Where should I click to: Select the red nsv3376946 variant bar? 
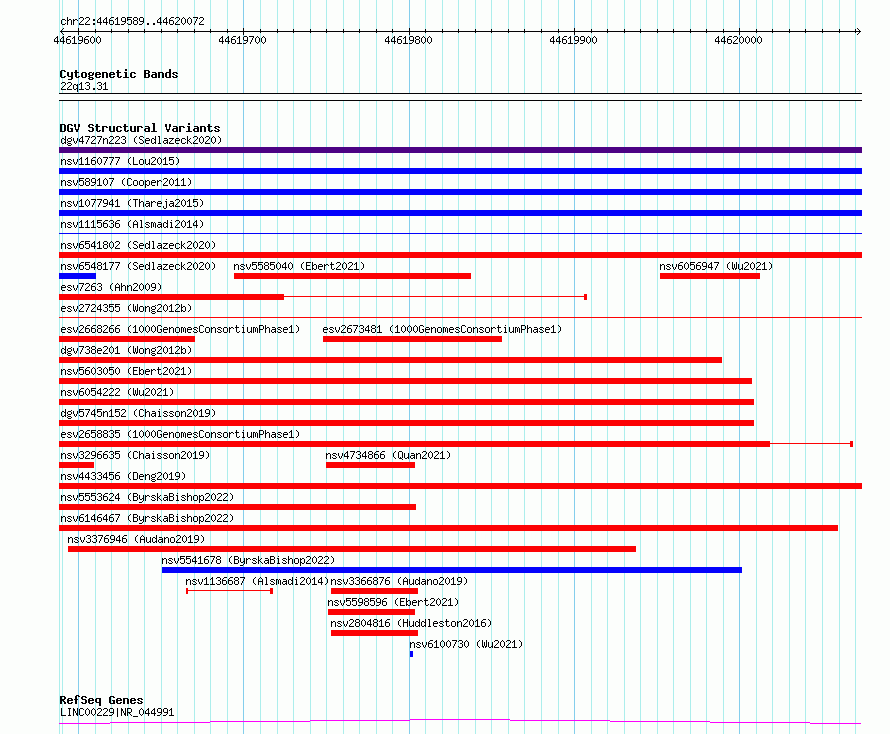click(352, 549)
